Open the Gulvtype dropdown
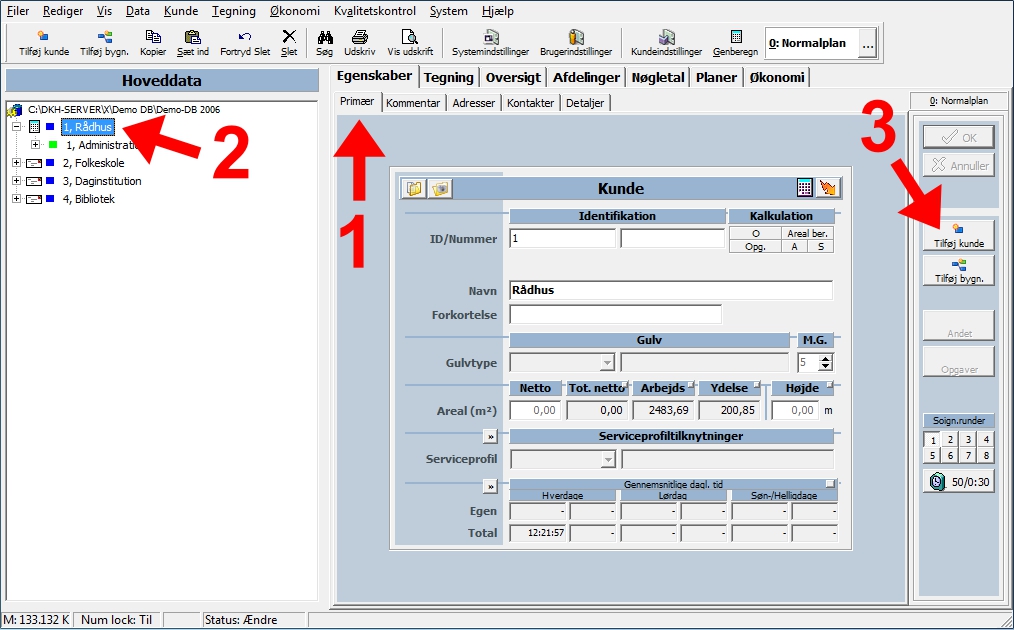The image size is (1014, 630). pos(607,363)
